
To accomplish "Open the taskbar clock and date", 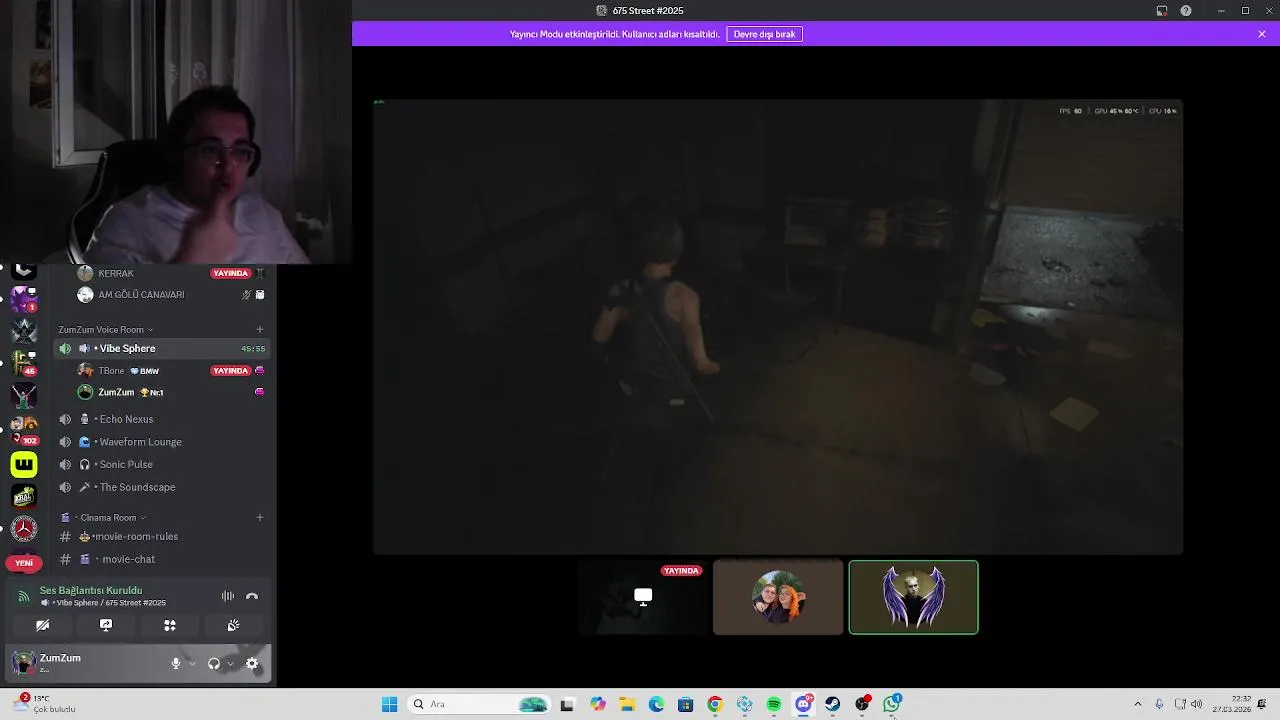I will (x=1231, y=704).
